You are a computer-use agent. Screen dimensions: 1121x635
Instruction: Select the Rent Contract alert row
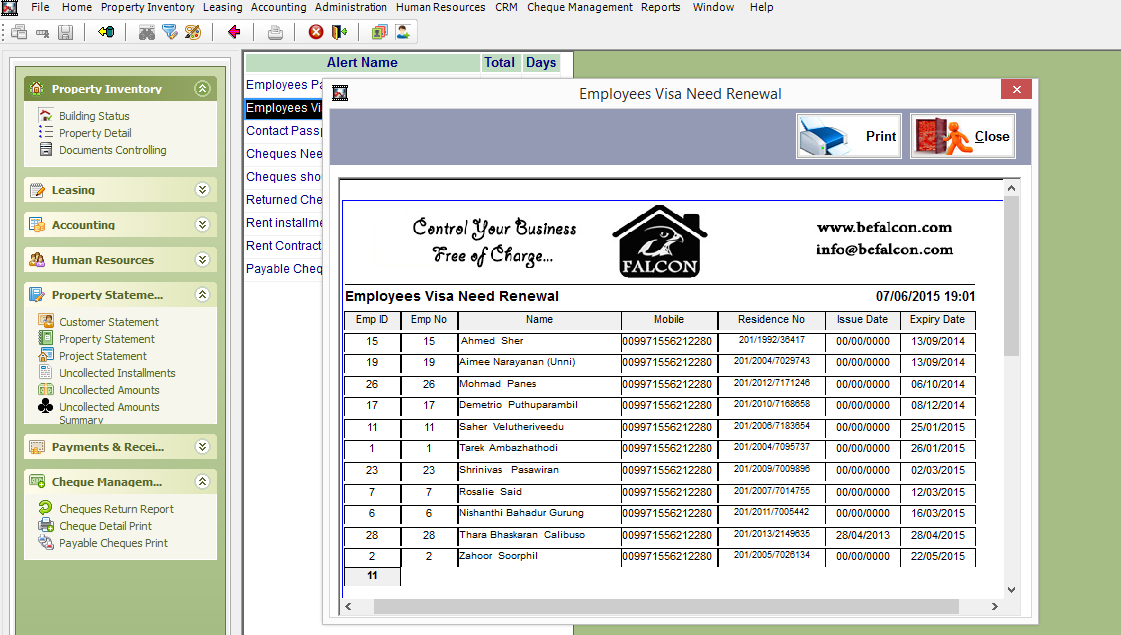pyautogui.click(x=284, y=245)
